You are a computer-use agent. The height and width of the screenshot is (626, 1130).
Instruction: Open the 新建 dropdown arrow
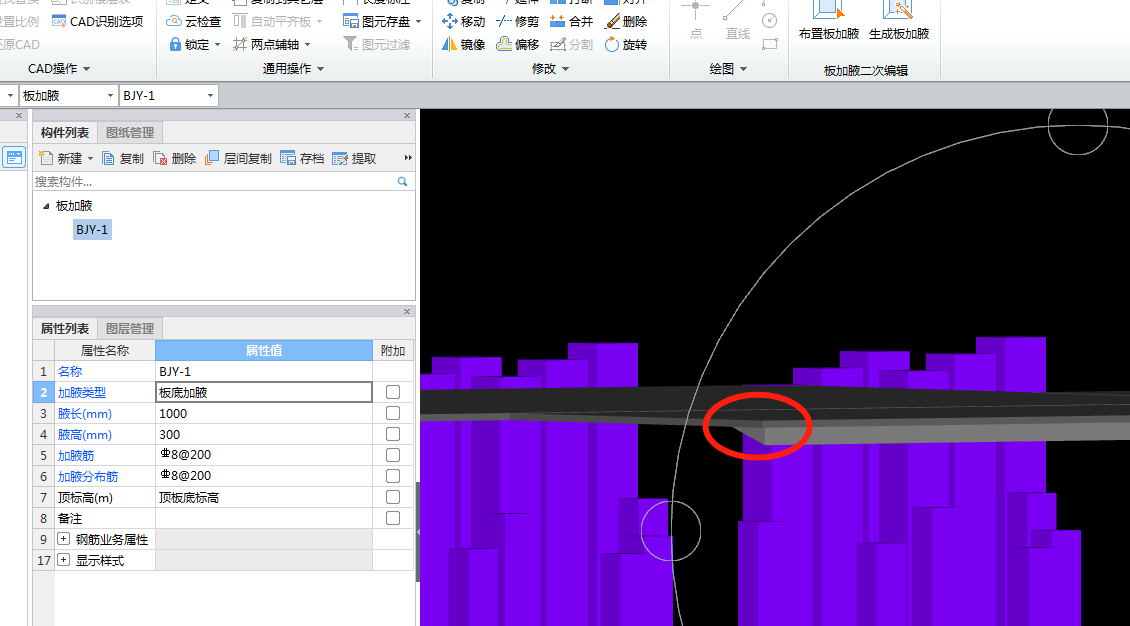[90, 158]
